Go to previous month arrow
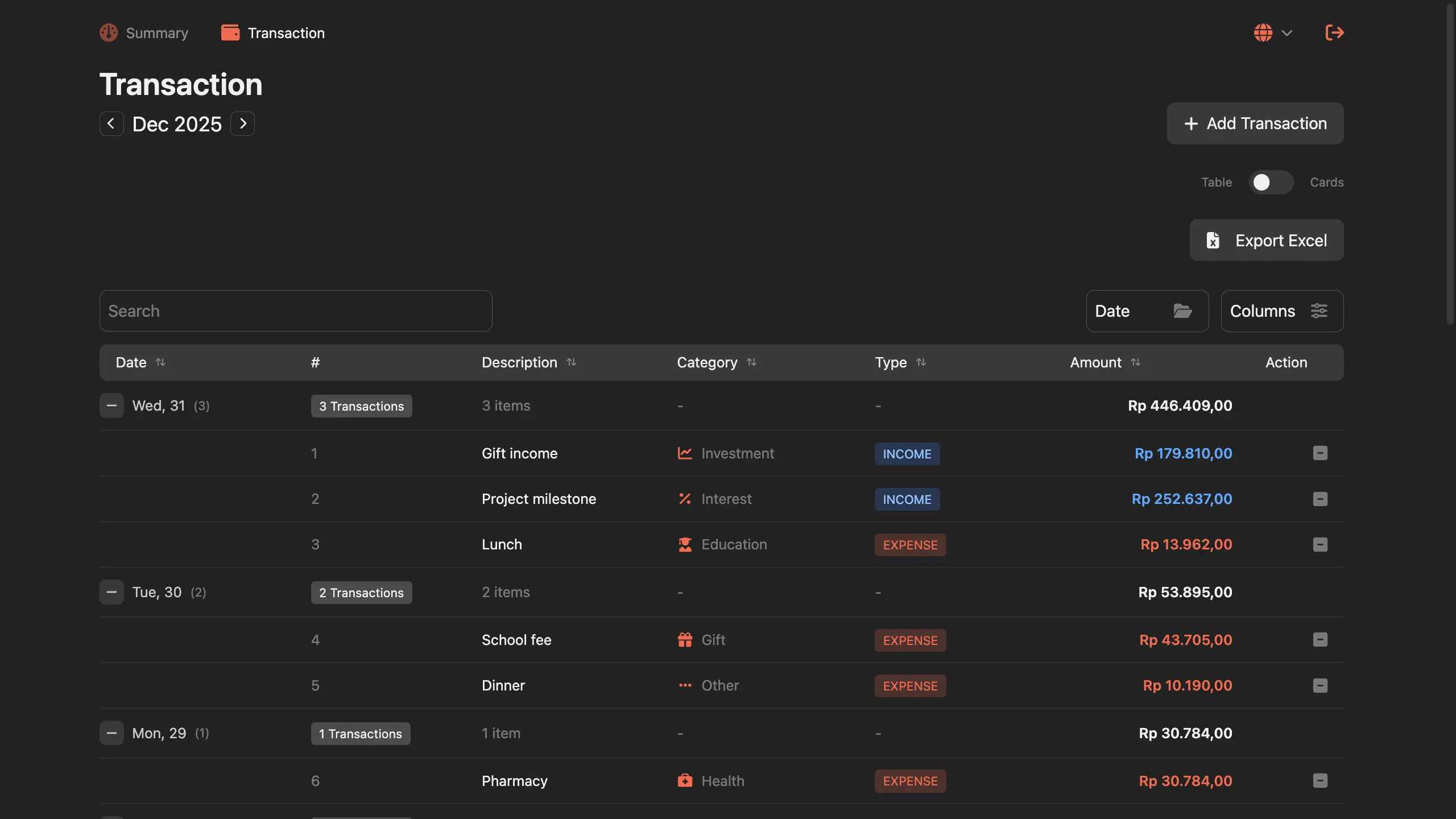The width and height of the screenshot is (1456, 819). click(x=111, y=123)
